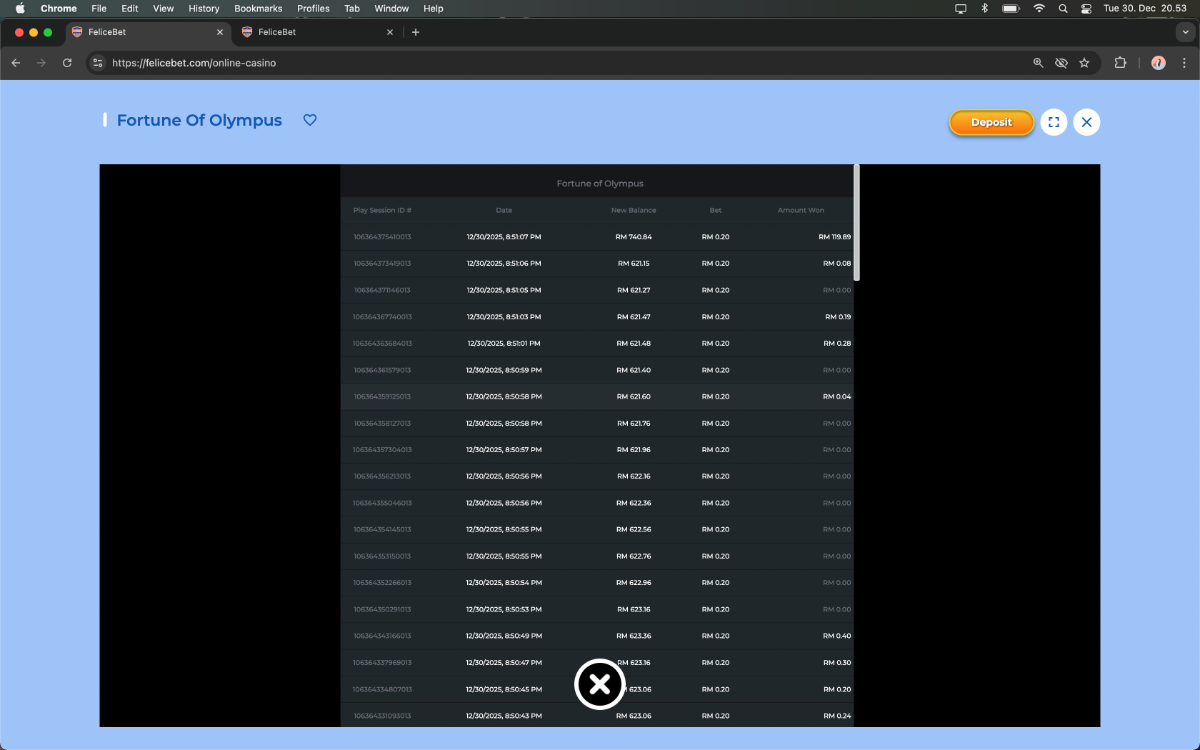Click the orange Deposit button
The height and width of the screenshot is (750, 1200).
point(991,122)
